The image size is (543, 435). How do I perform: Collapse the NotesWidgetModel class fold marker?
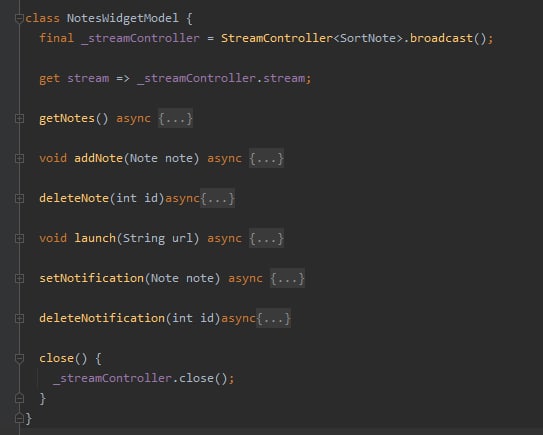point(19,18)
